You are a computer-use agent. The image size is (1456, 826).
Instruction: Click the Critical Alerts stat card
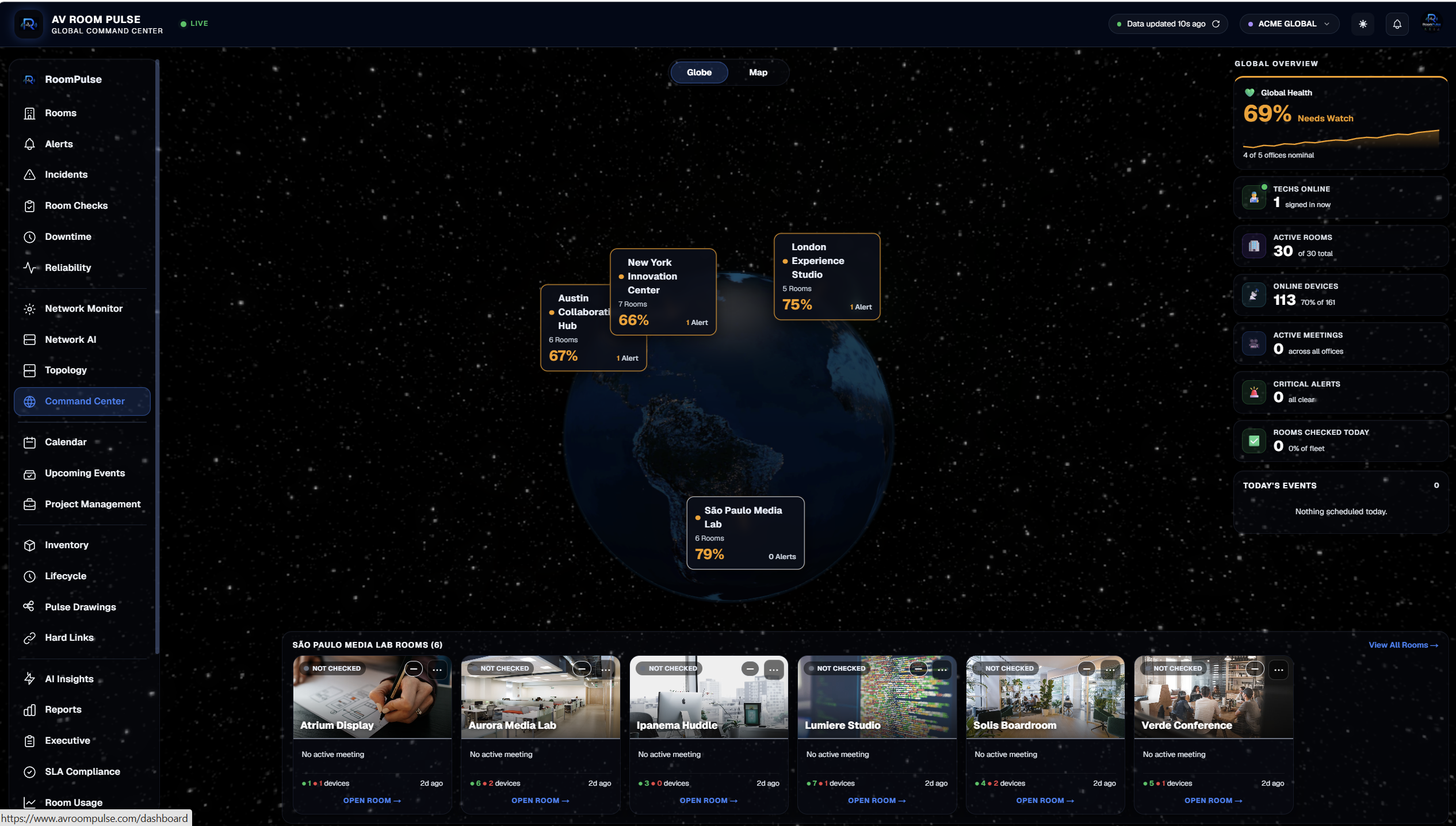1340,392
